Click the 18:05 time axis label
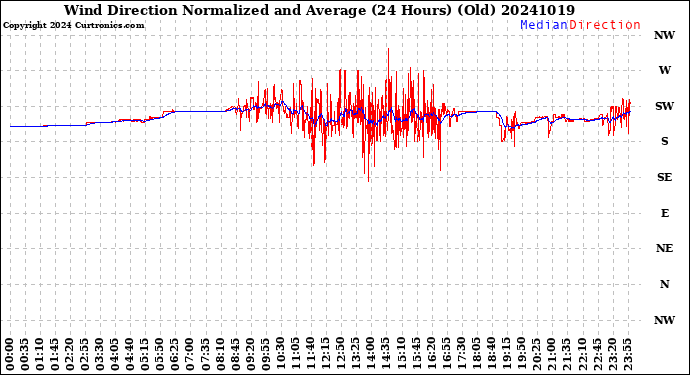 pyautogui.click(x=475, y=355)
